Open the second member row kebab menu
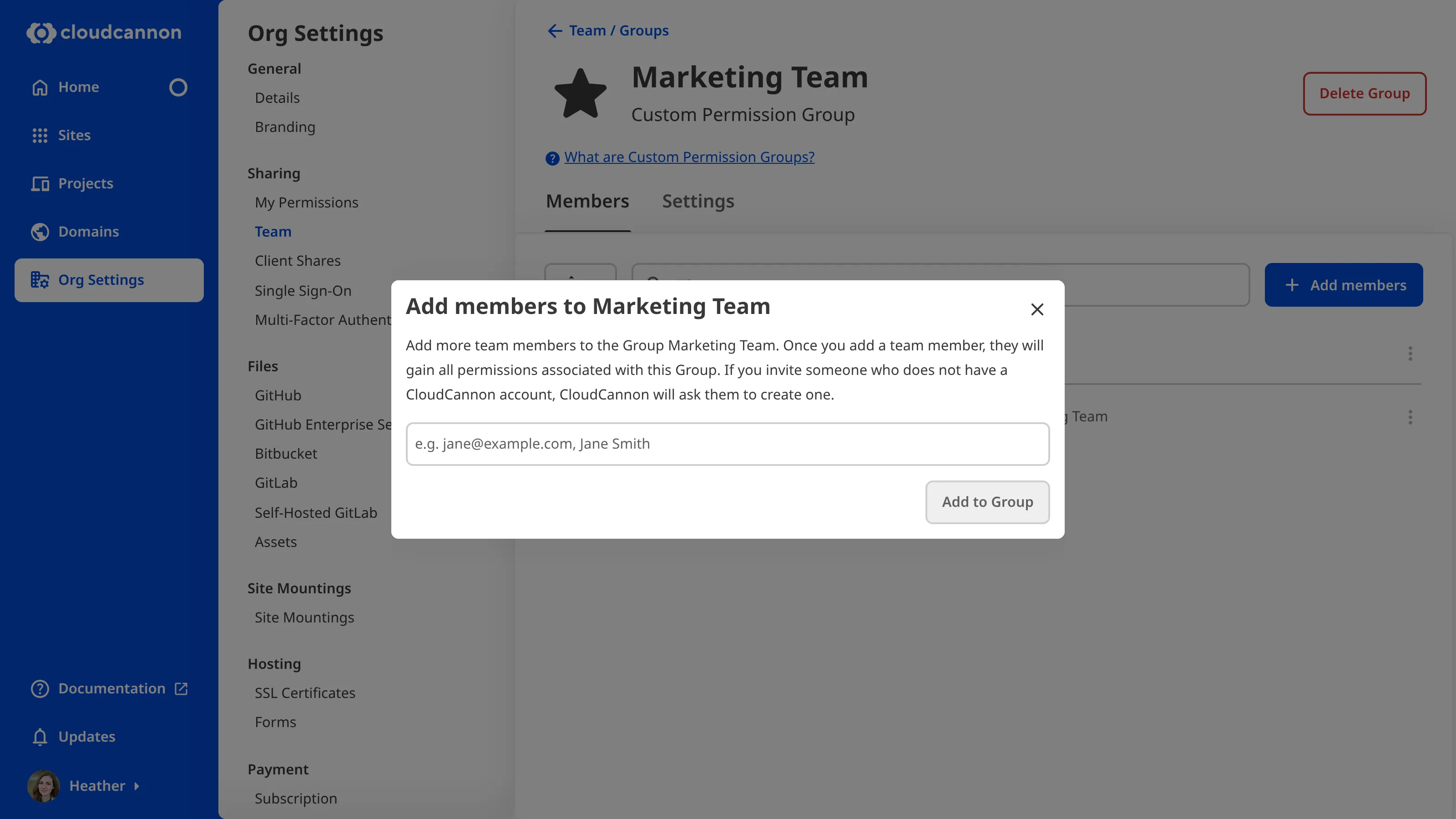Screen dimensions: 1456x819 (x=1410, y=417)
